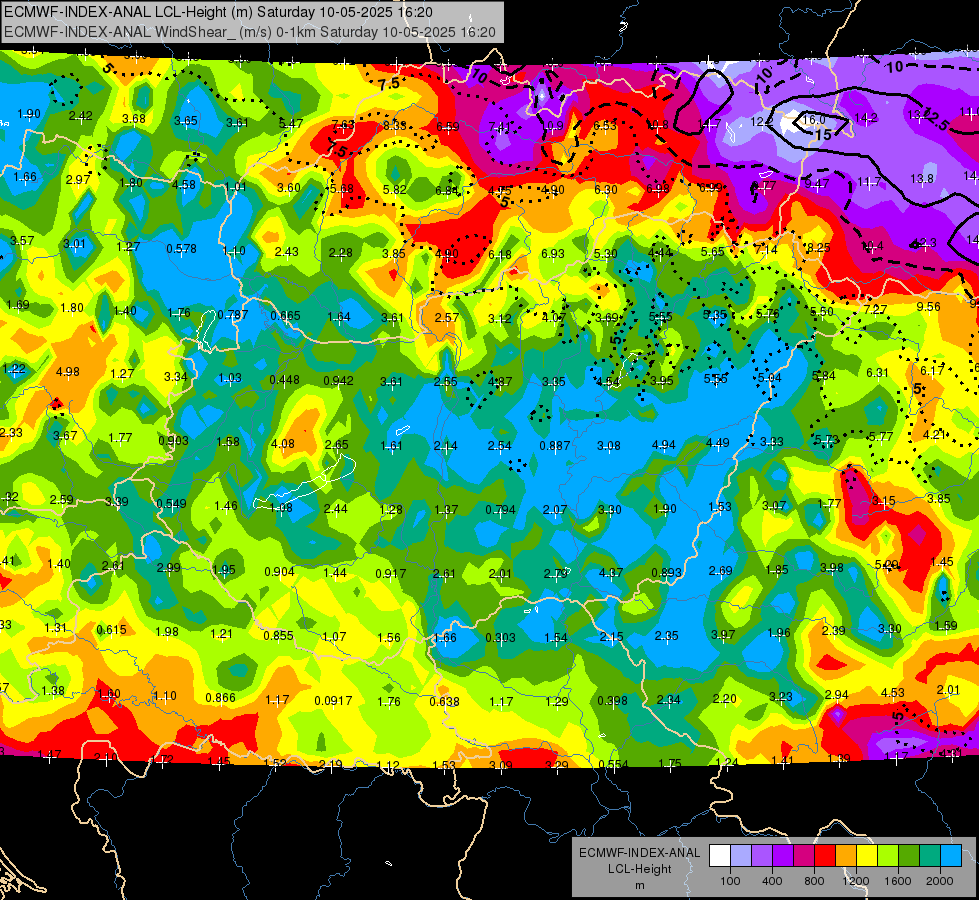Click the grid value 0.893
979x900 pixels.
tap(666, 573)
